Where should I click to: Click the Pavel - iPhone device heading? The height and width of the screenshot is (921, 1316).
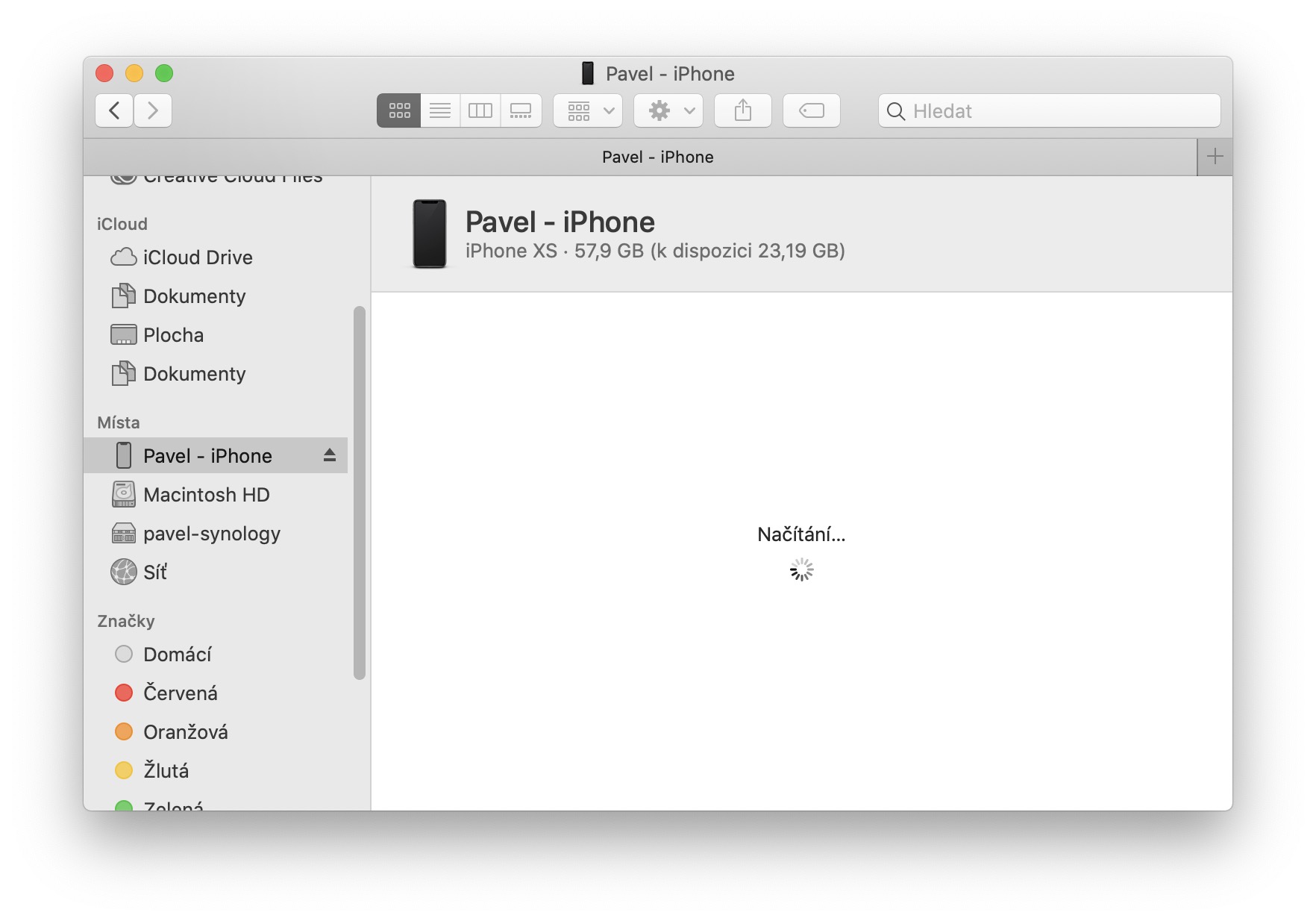click(560, 222)
